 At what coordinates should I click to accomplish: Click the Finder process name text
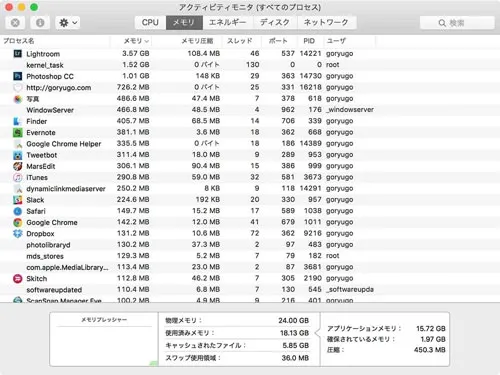tap(37, 121)
